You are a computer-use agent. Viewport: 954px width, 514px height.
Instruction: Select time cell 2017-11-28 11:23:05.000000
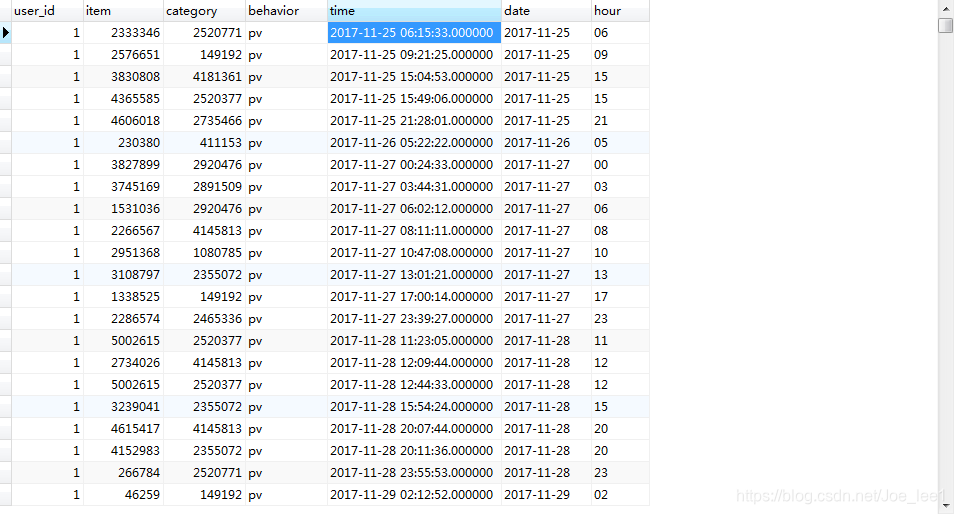pyautogui.click(x=414, y=341)
